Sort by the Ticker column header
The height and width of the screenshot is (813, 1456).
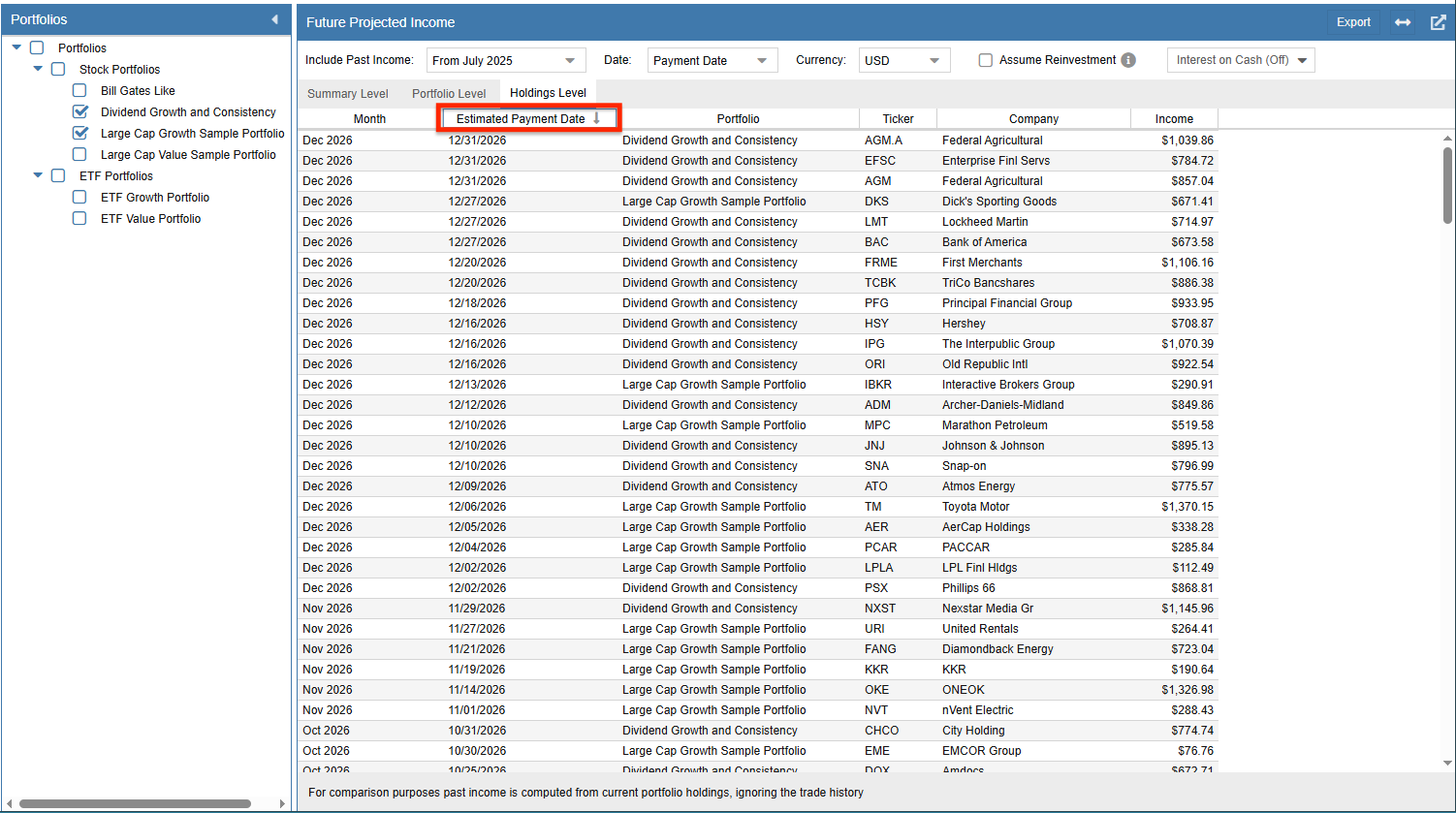(x=898, y=118)
